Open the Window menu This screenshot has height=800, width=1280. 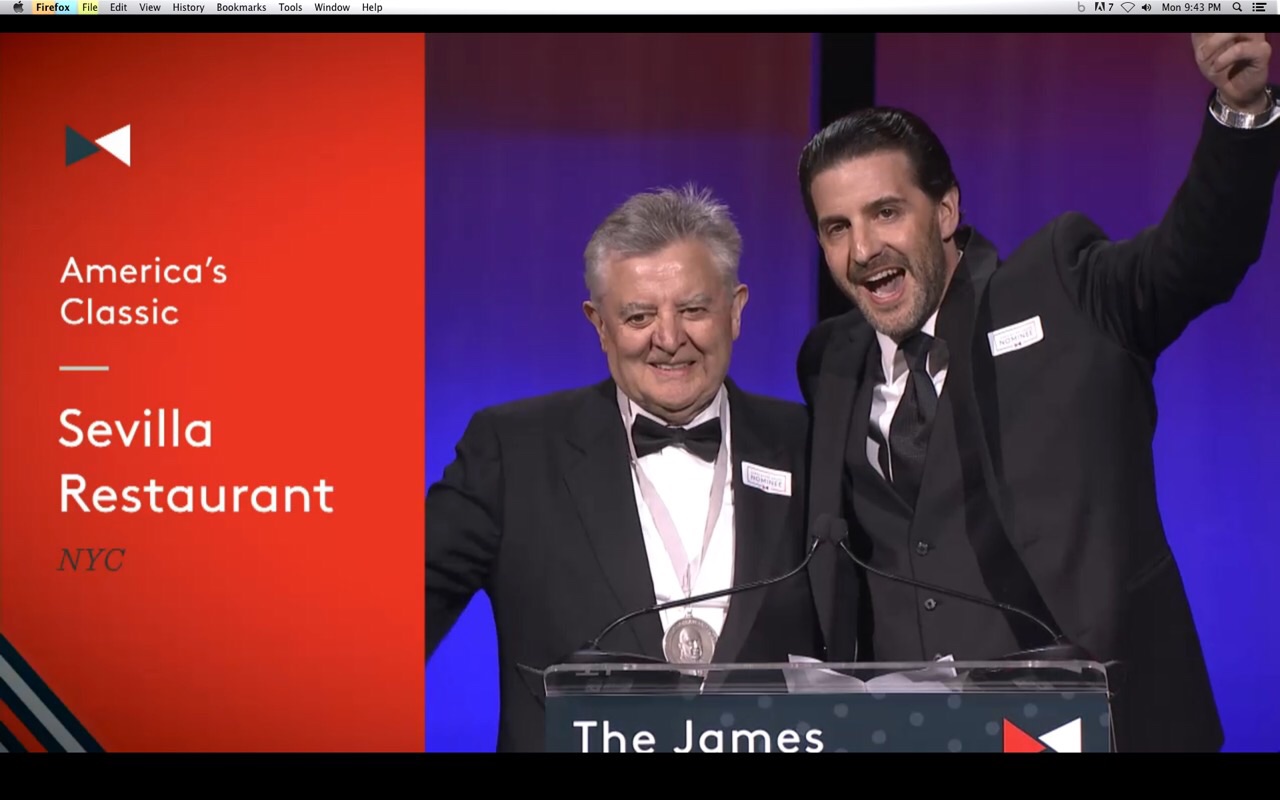pyautogui.click(x=331, y=7)
